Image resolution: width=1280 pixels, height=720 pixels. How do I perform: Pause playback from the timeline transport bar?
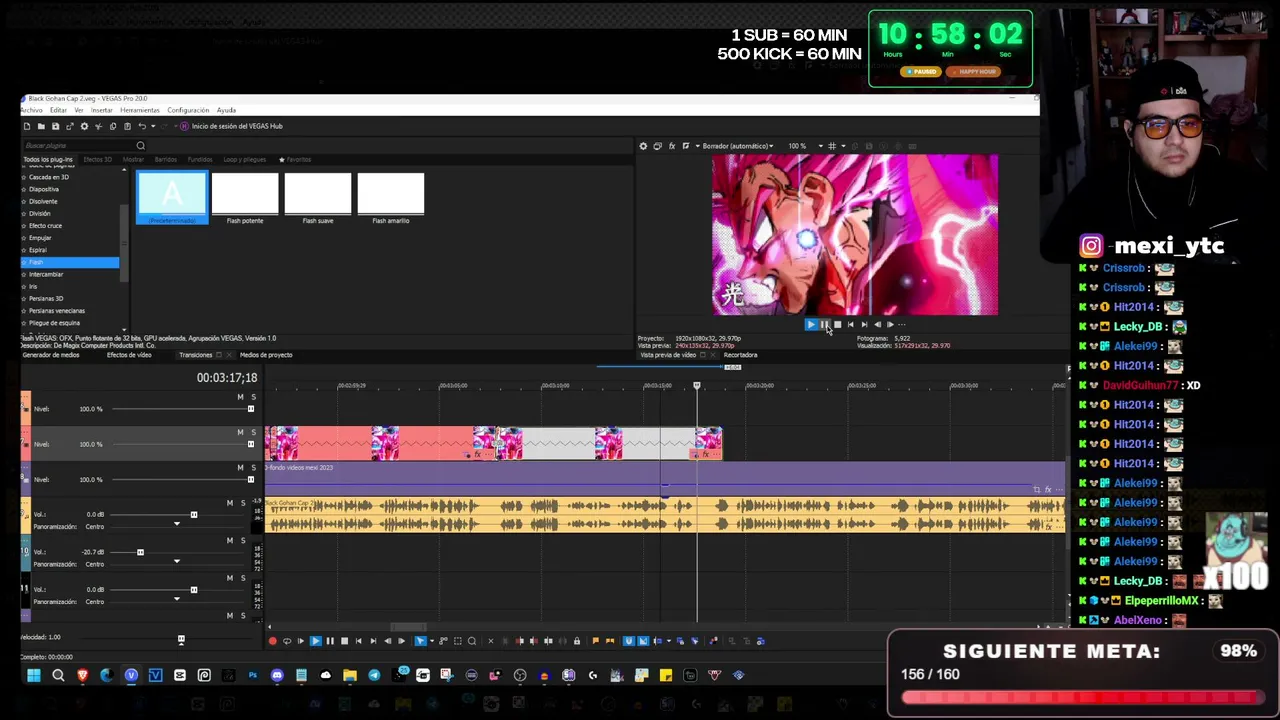(x=330, y=641)
